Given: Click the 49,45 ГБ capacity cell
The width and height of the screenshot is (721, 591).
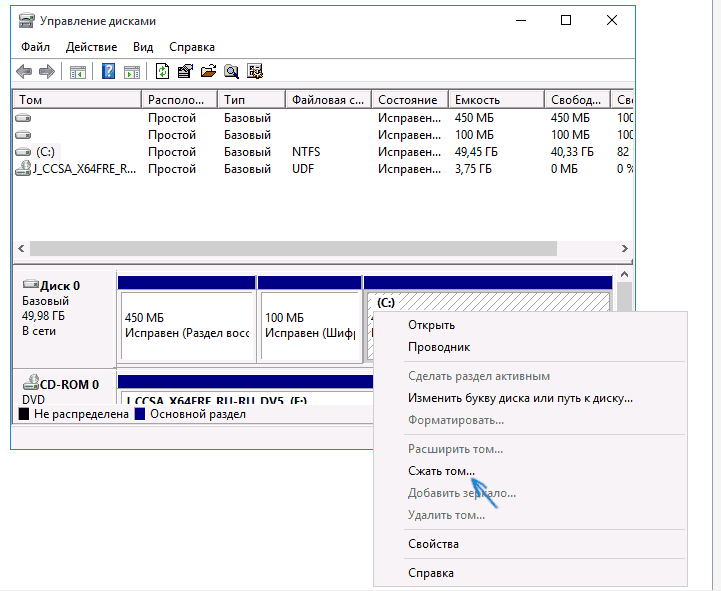Looking at the screenshot, I should click(476, 152).
